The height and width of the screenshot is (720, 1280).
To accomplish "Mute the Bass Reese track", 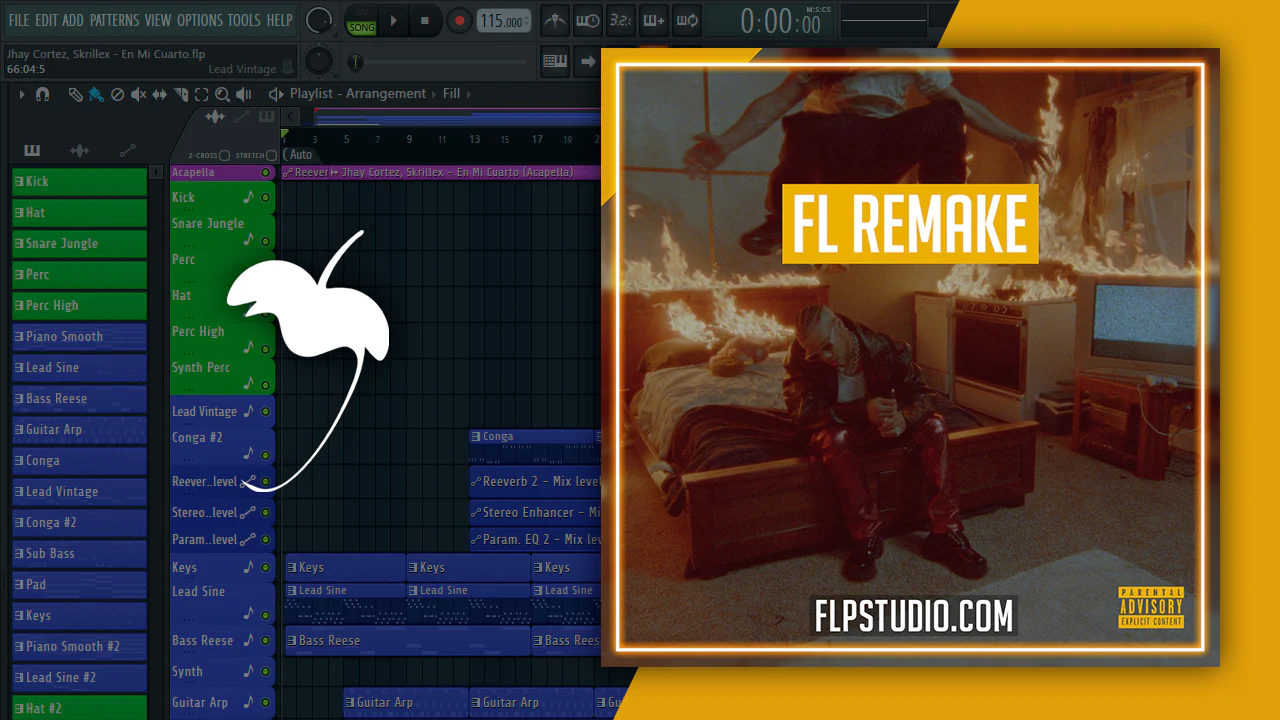I will pos(265,641).
